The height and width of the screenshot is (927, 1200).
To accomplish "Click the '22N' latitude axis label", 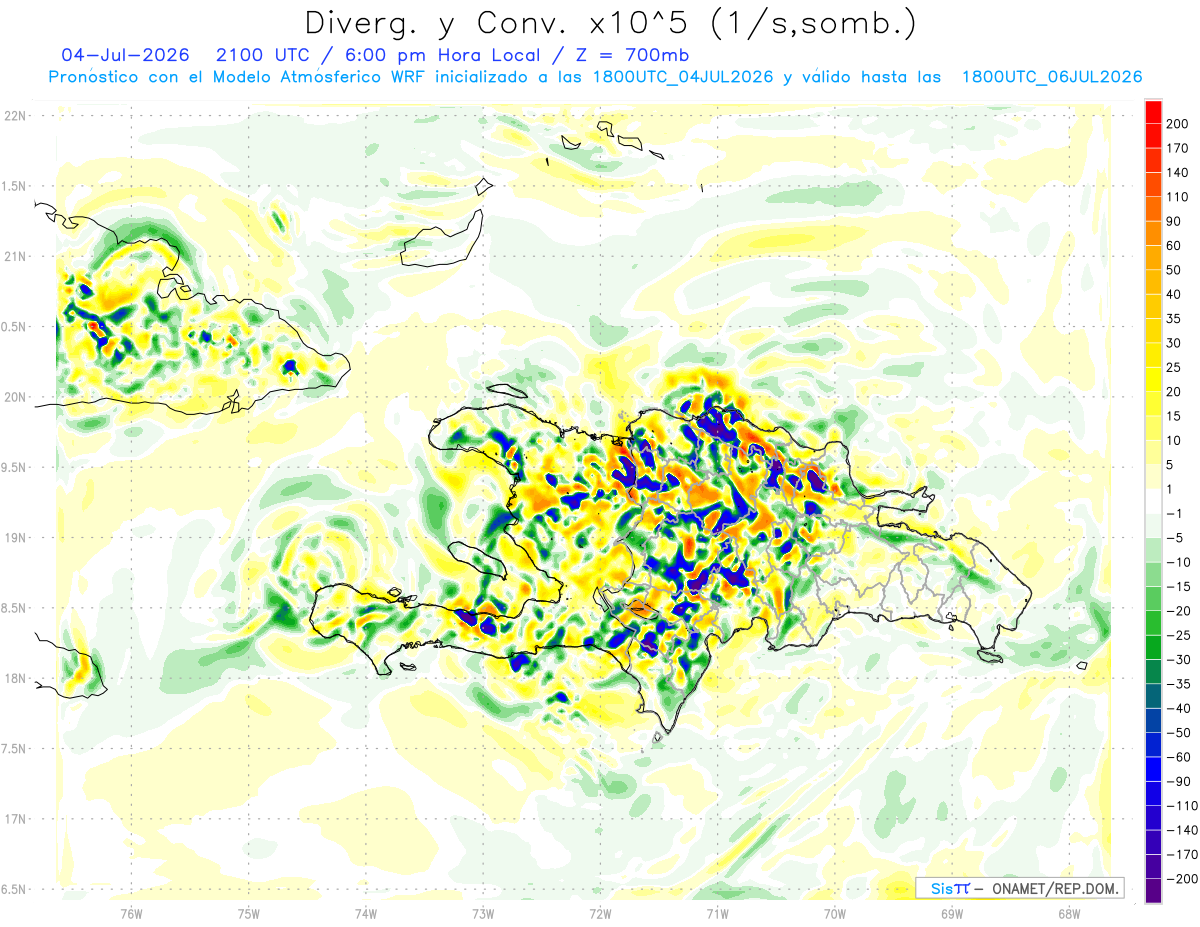I will (14, 115).
